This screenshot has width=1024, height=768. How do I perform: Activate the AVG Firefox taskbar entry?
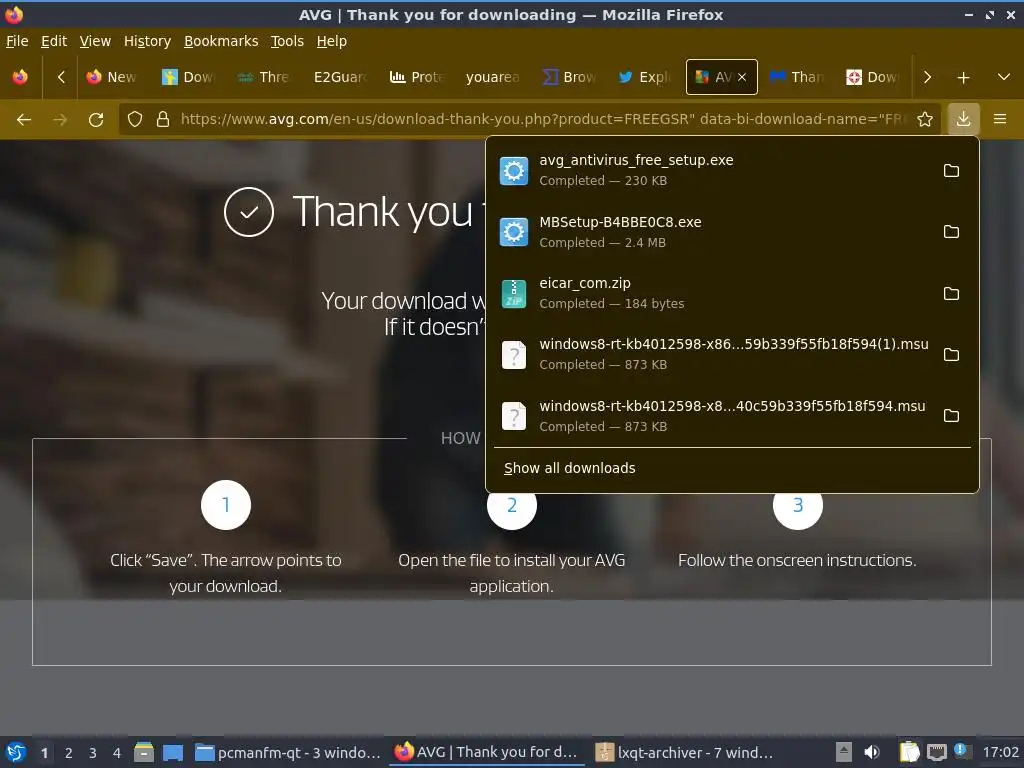point(487,752)
